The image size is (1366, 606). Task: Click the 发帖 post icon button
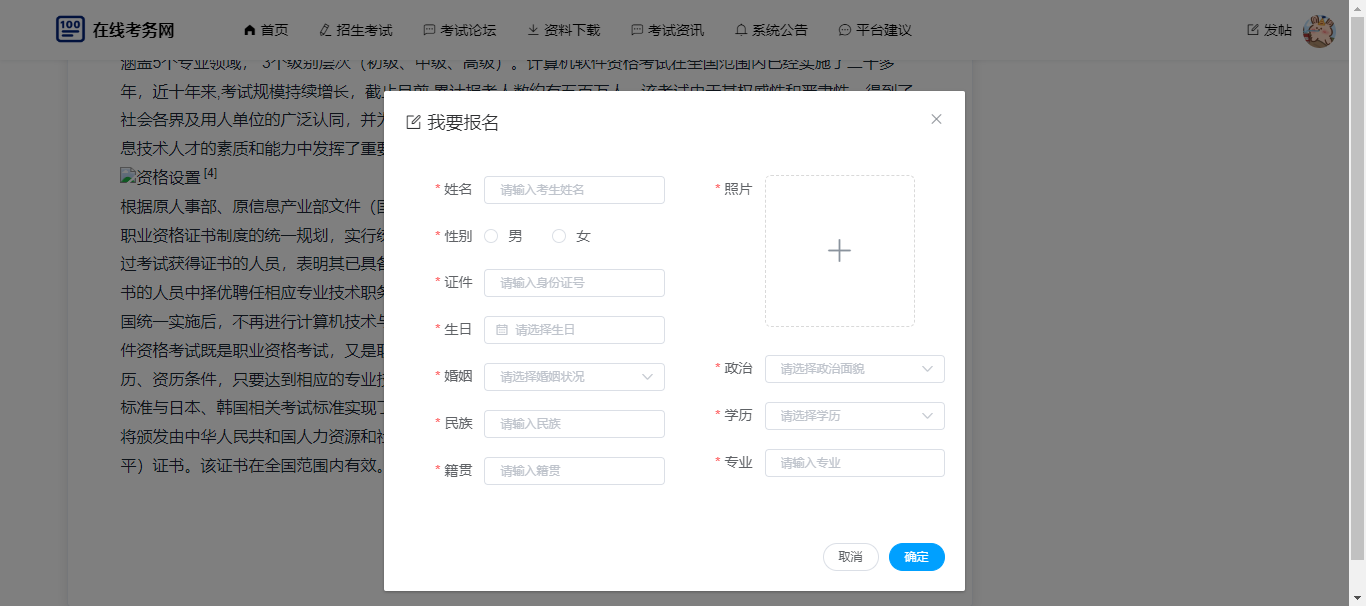tap(1269, 30)
